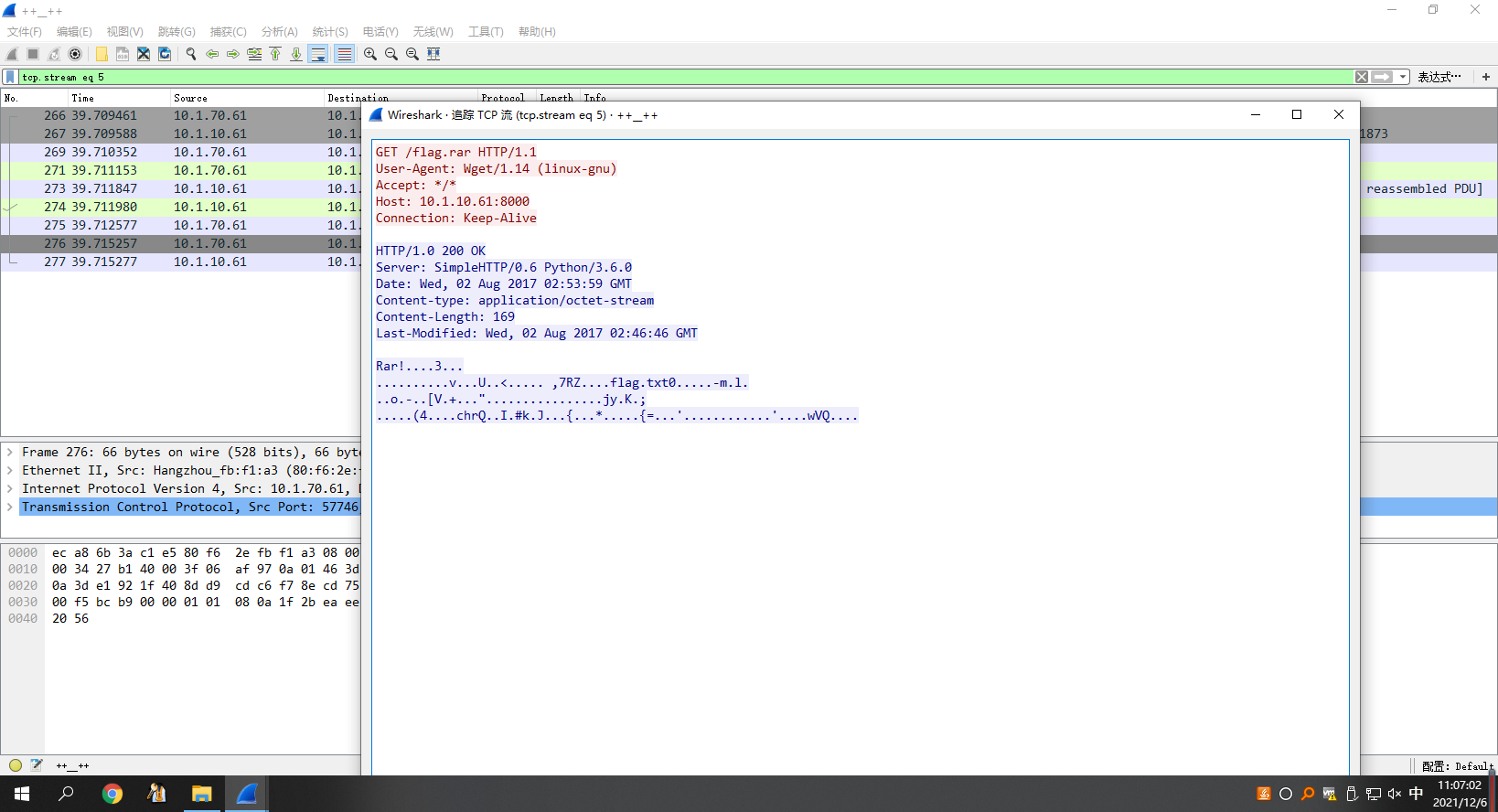Click the Save capture file icon
Image resolution: width=1498 pixels, height=812 pixels.
(123, 54)
